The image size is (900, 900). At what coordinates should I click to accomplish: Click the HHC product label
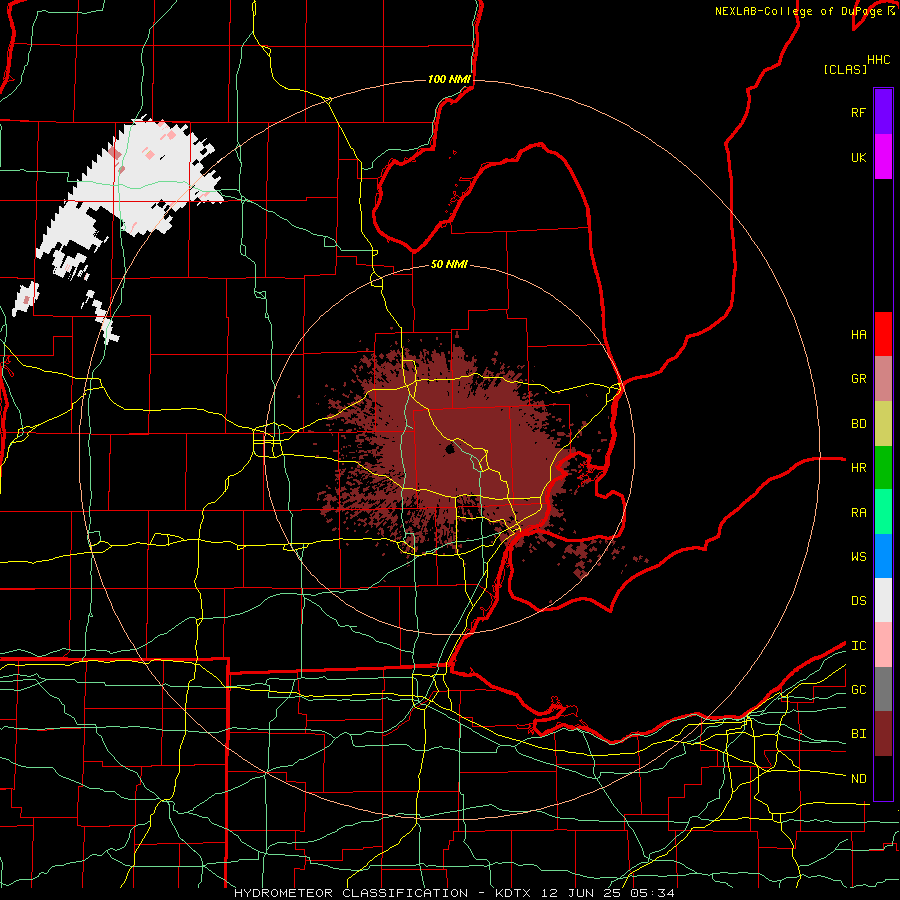click(x=879, y=59)
